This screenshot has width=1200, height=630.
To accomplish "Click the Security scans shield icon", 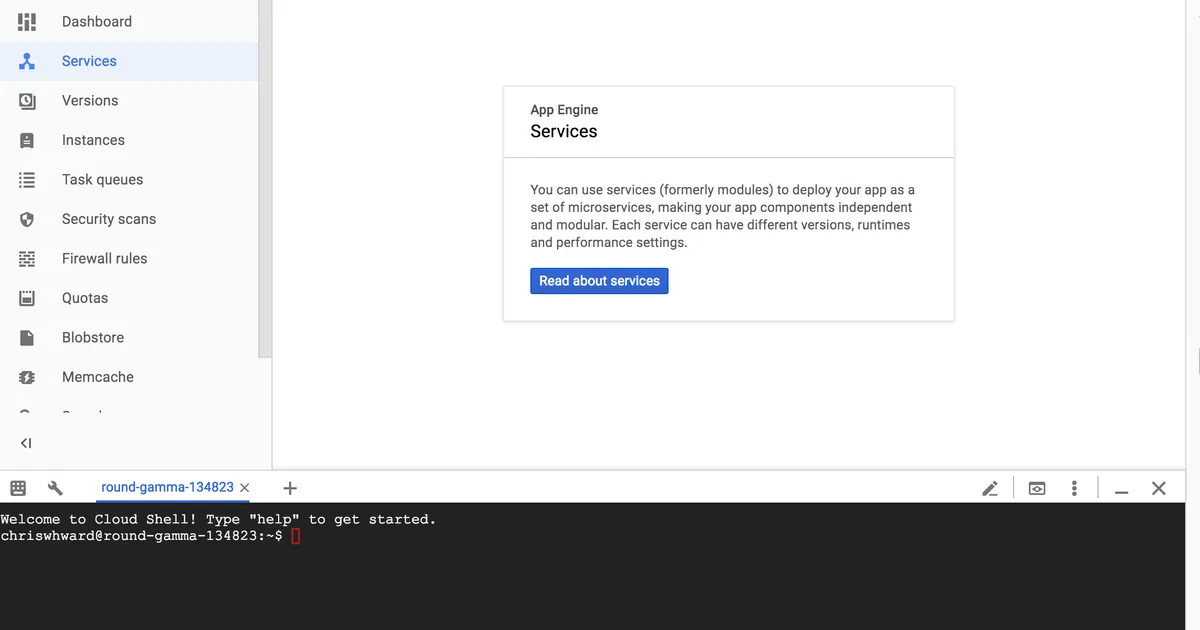I will [x=27, y=219].
